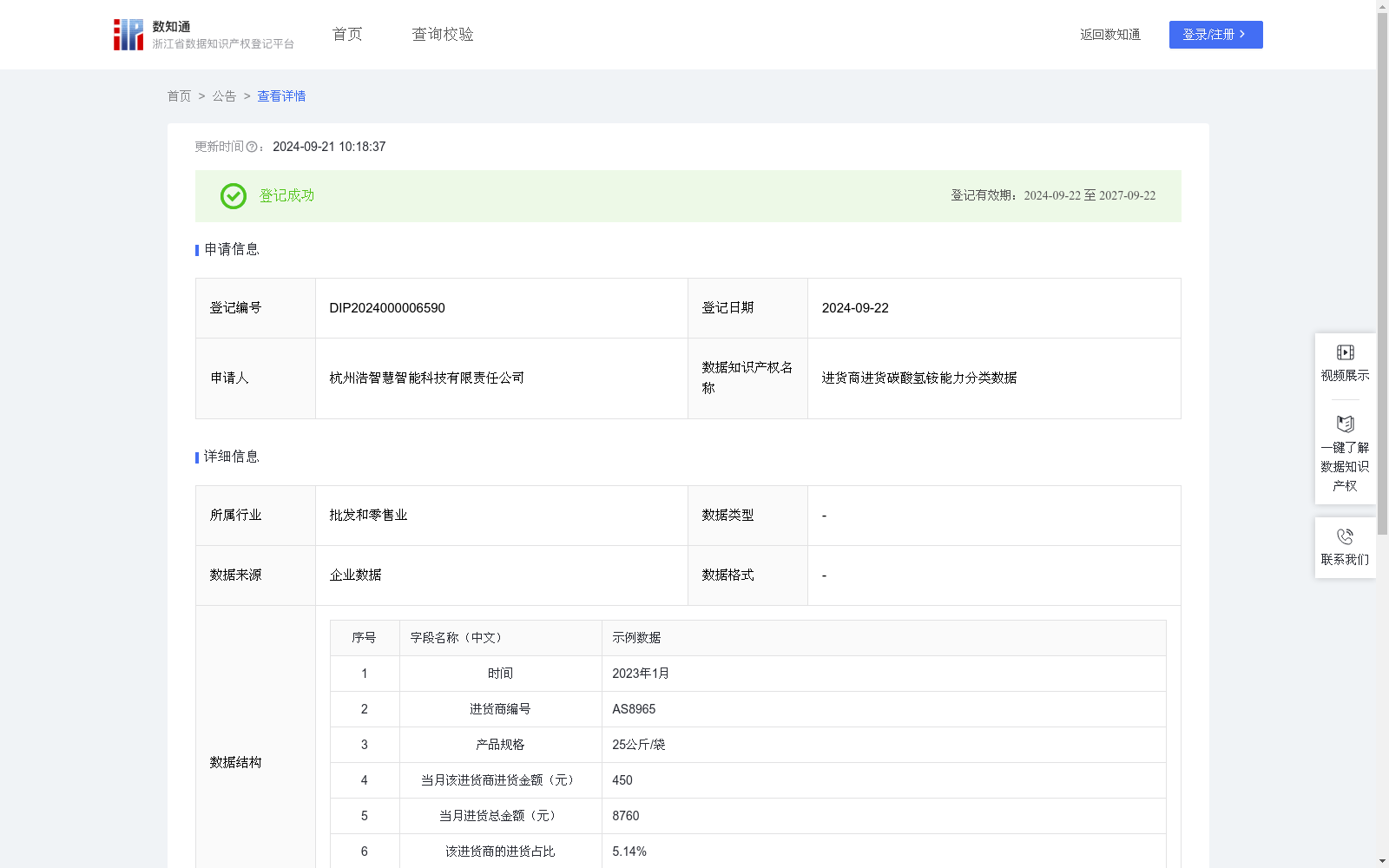Select the 产品规格 field name cell
The height and width of the screenshot is (868, 1389).
click(500, 745)
